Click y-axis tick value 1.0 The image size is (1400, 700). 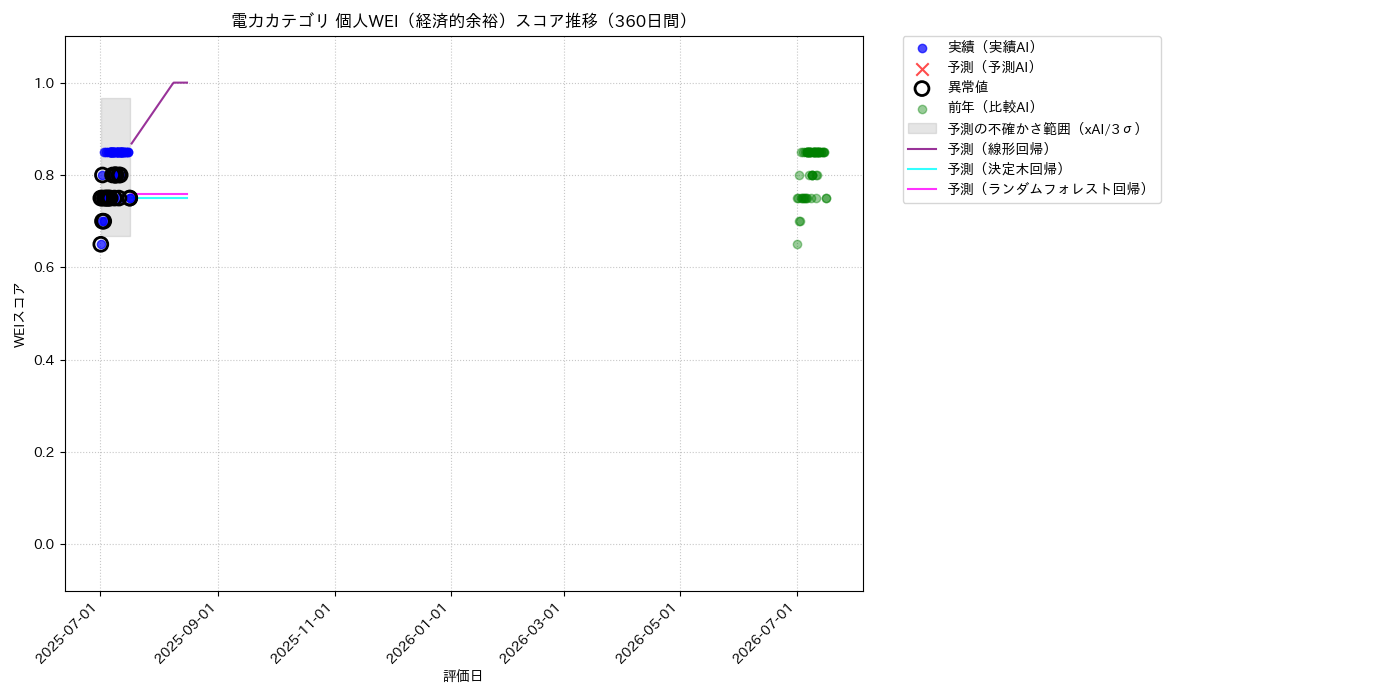[45, 83]
